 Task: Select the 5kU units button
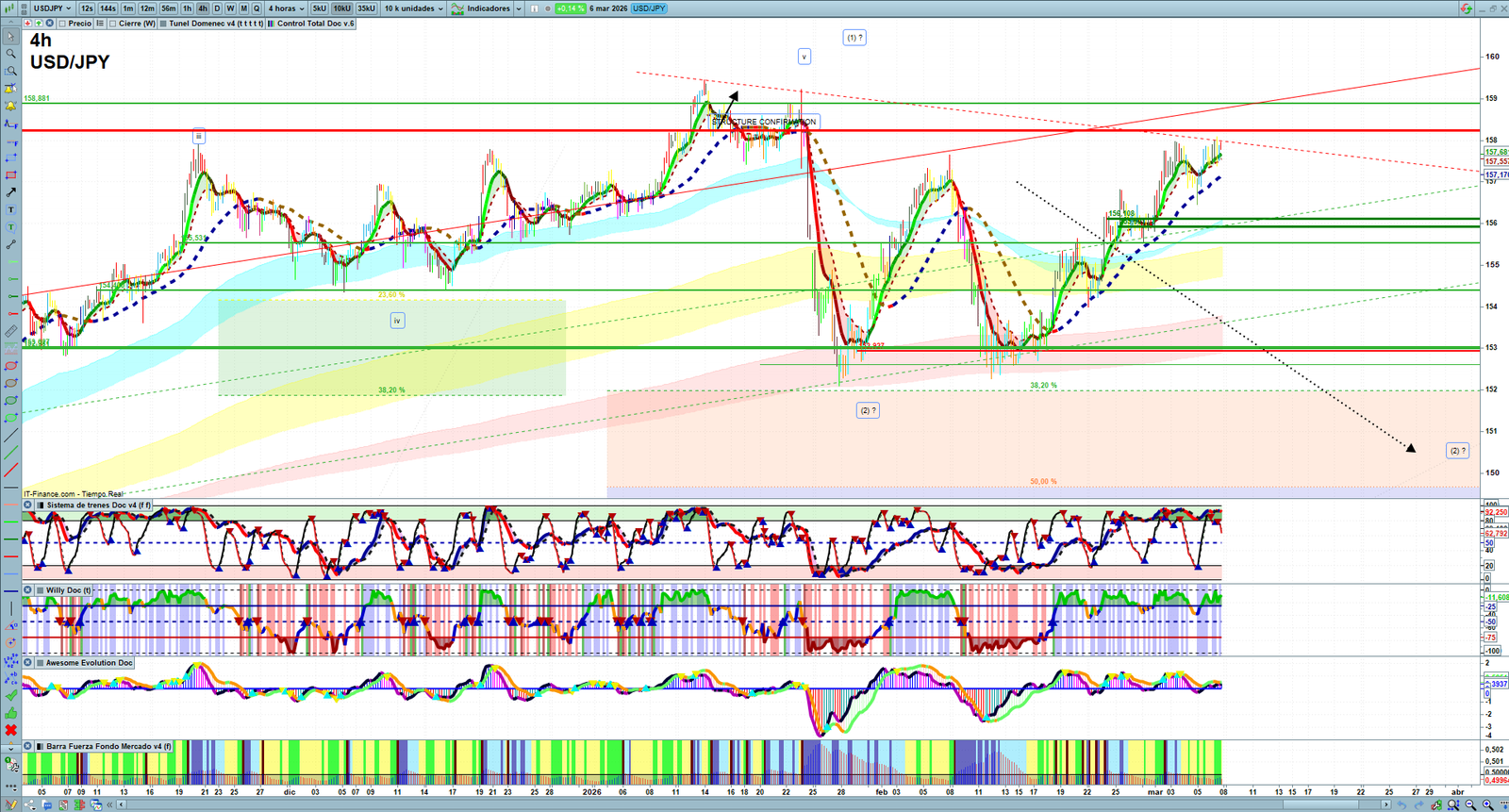(x=319, y=8)
